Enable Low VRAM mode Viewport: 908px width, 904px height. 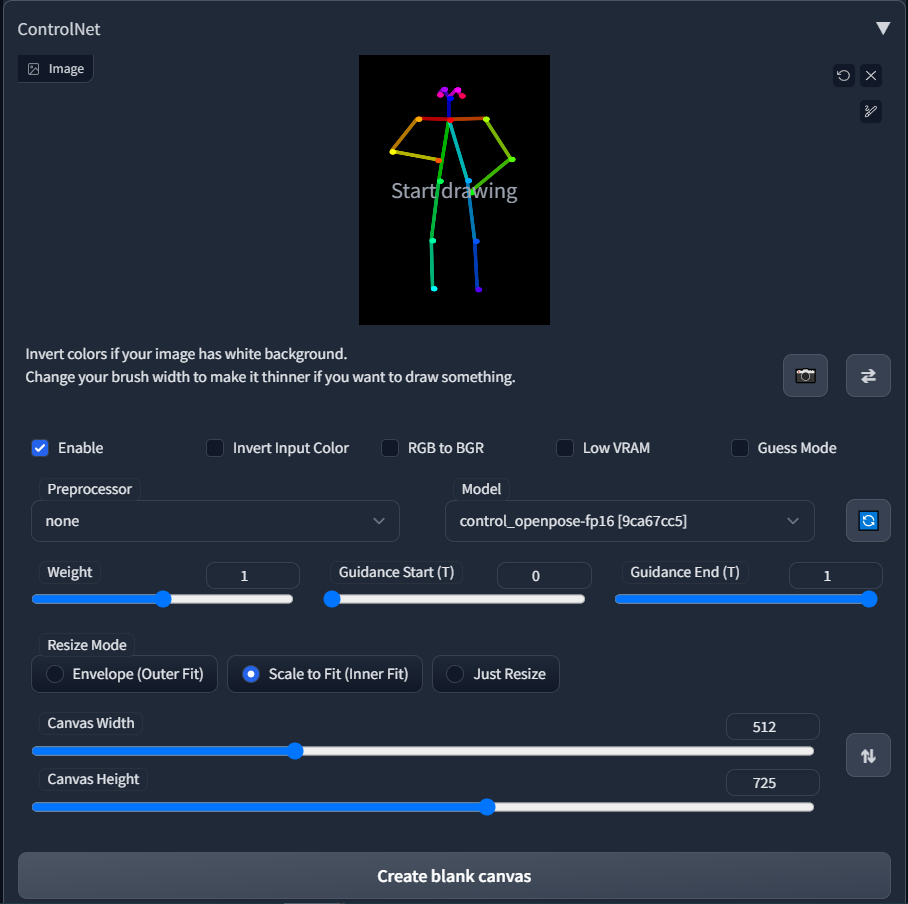pyautogui.click(x=565, y=448)
